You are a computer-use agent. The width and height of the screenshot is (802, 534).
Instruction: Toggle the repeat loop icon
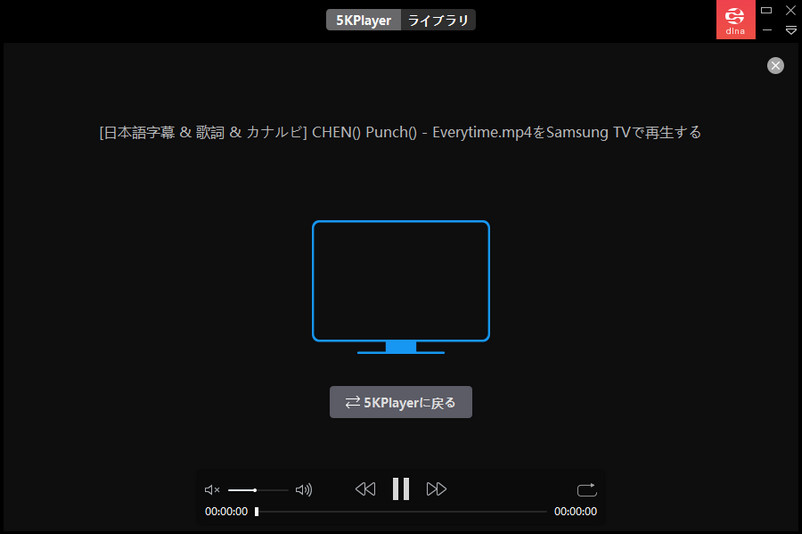coord(586,490)
